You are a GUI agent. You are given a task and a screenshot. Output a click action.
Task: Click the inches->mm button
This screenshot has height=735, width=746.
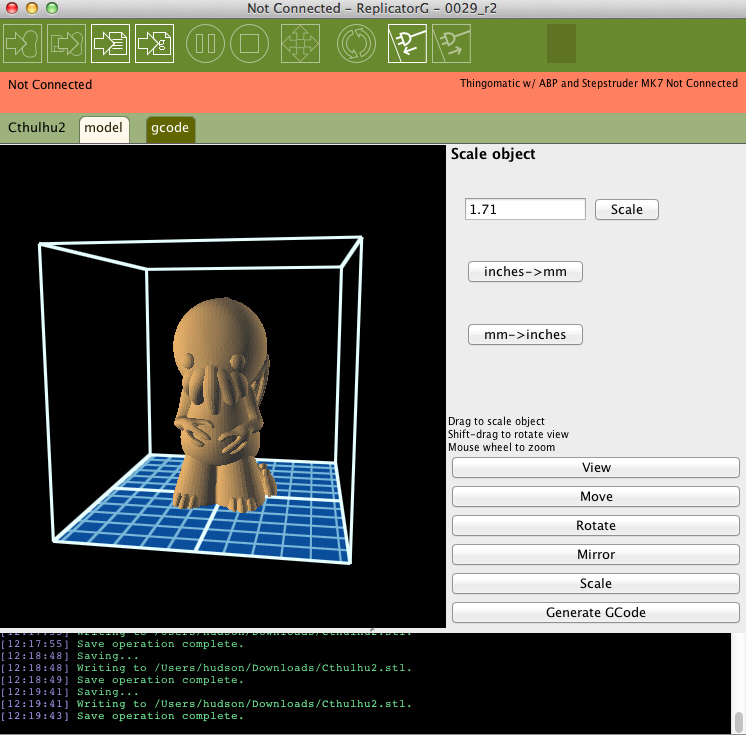[x=525, y=272]
